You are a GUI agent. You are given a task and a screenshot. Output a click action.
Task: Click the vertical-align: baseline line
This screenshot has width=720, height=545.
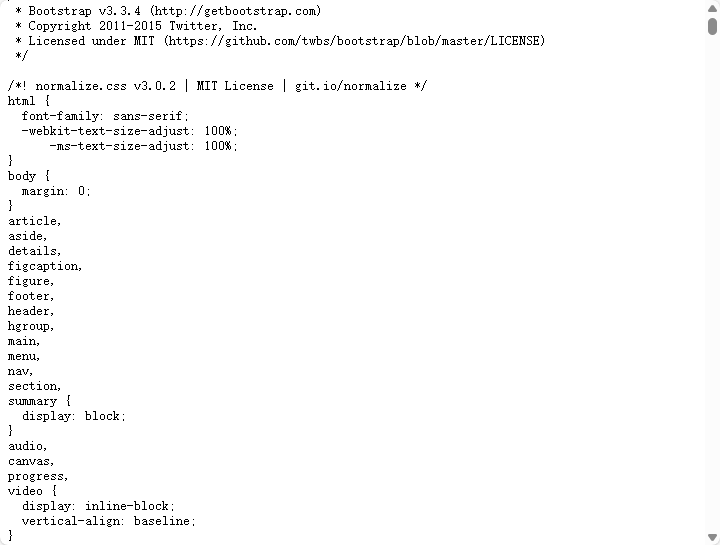click(109, 521)
